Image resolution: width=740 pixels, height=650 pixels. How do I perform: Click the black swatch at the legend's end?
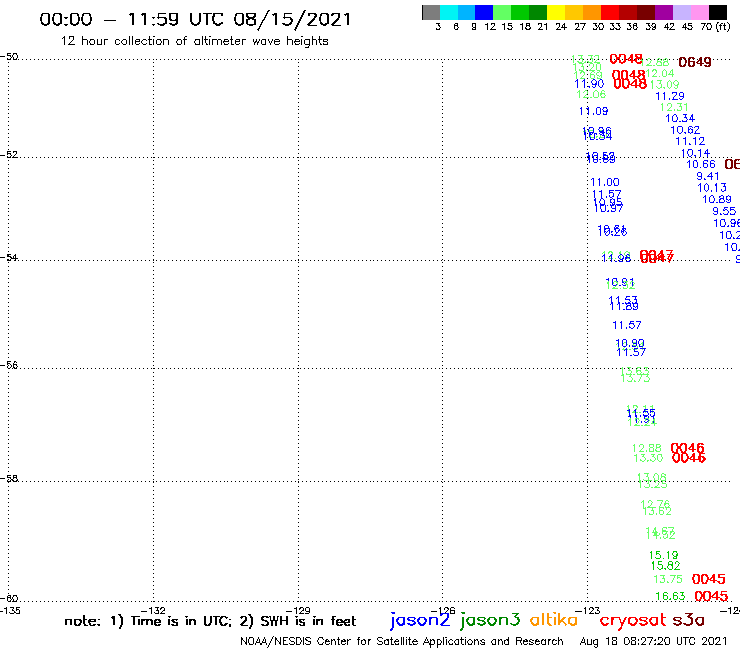pyautogui.click(x=717, y=12)
